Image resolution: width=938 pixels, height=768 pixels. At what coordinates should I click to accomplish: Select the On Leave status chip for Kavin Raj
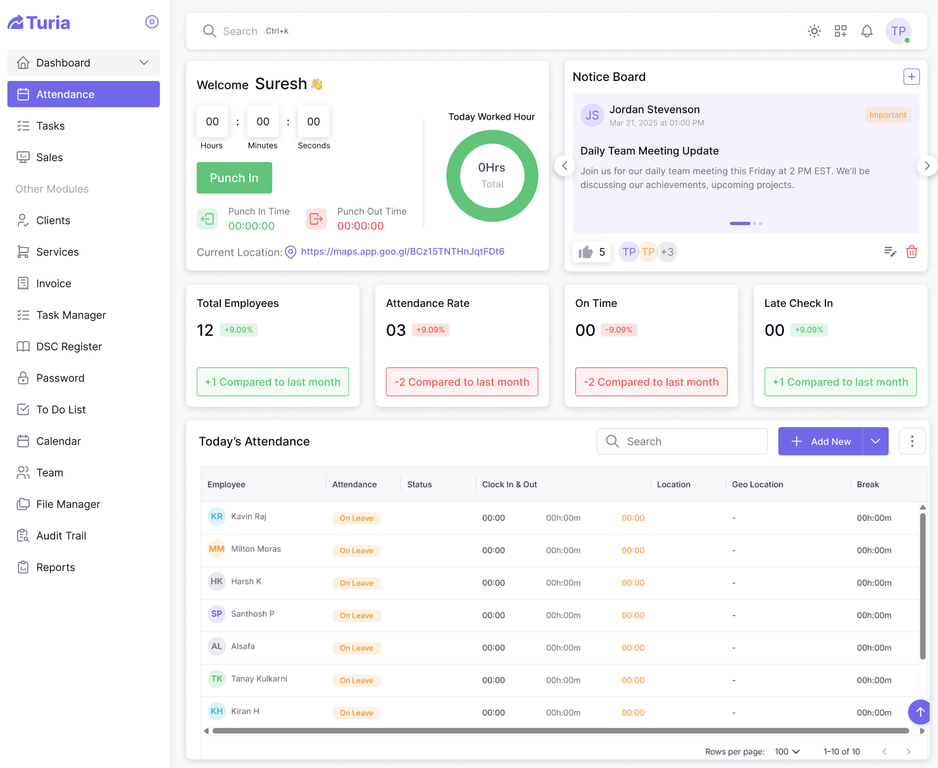click(356, 517)
